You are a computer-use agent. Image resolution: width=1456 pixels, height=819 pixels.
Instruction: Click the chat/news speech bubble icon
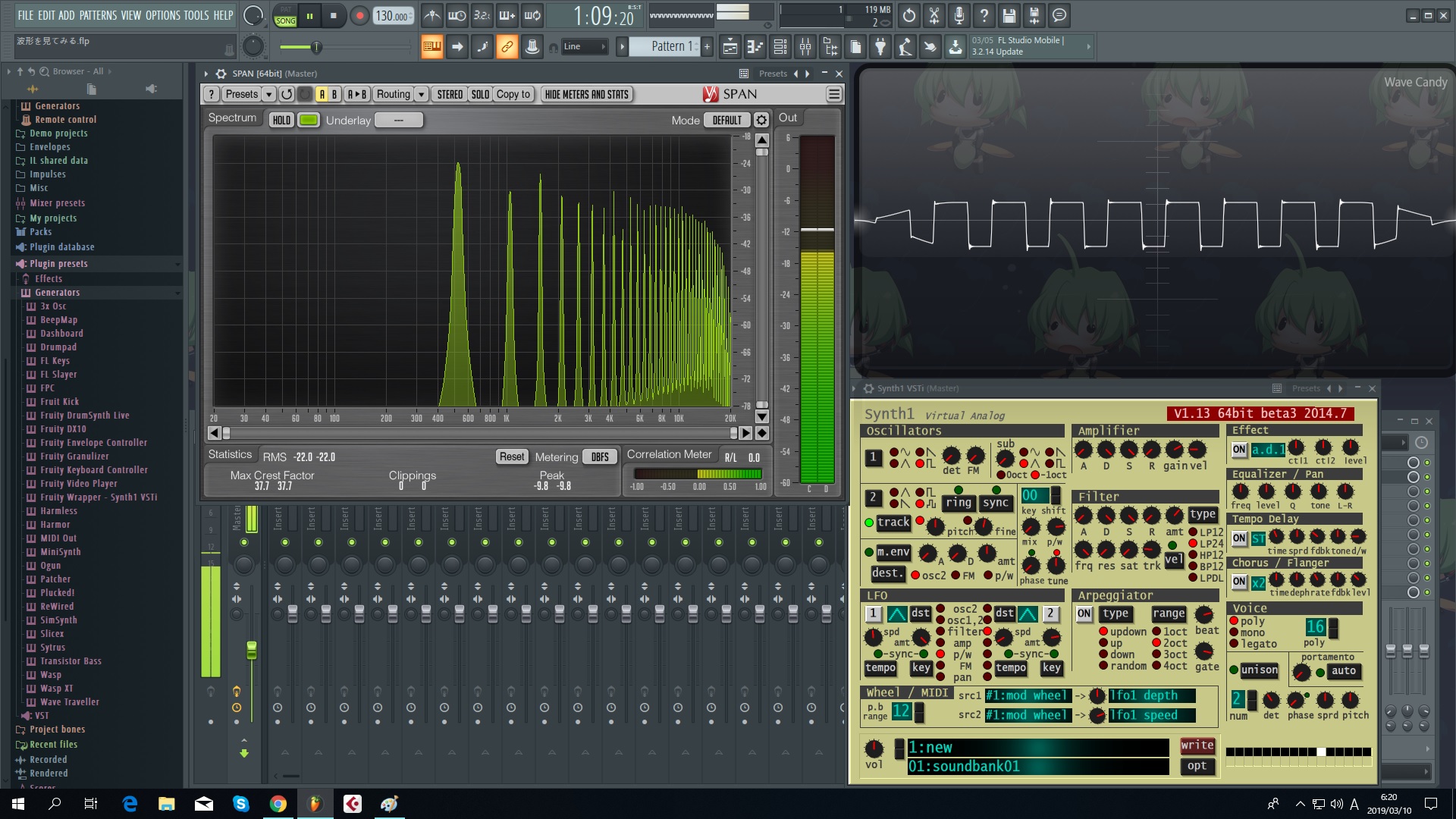(x=1059, y=15)
